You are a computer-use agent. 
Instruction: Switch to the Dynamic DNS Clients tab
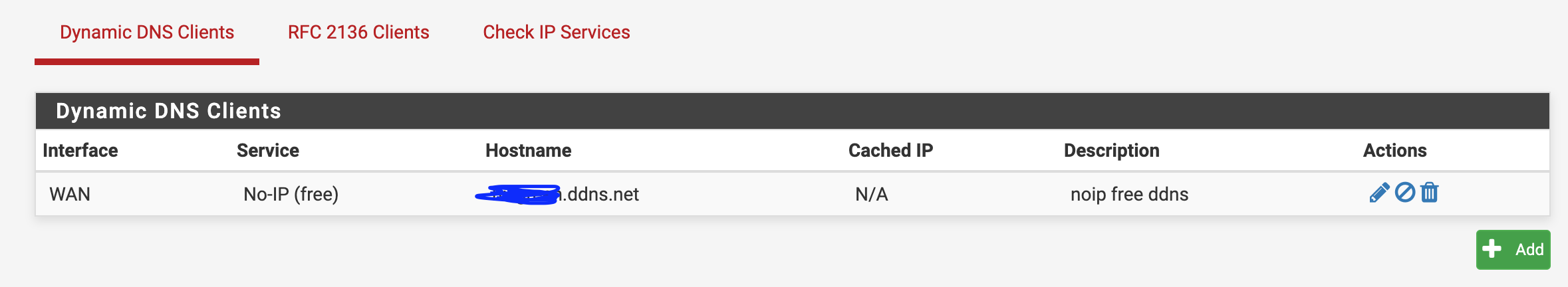tap(147, 33)
